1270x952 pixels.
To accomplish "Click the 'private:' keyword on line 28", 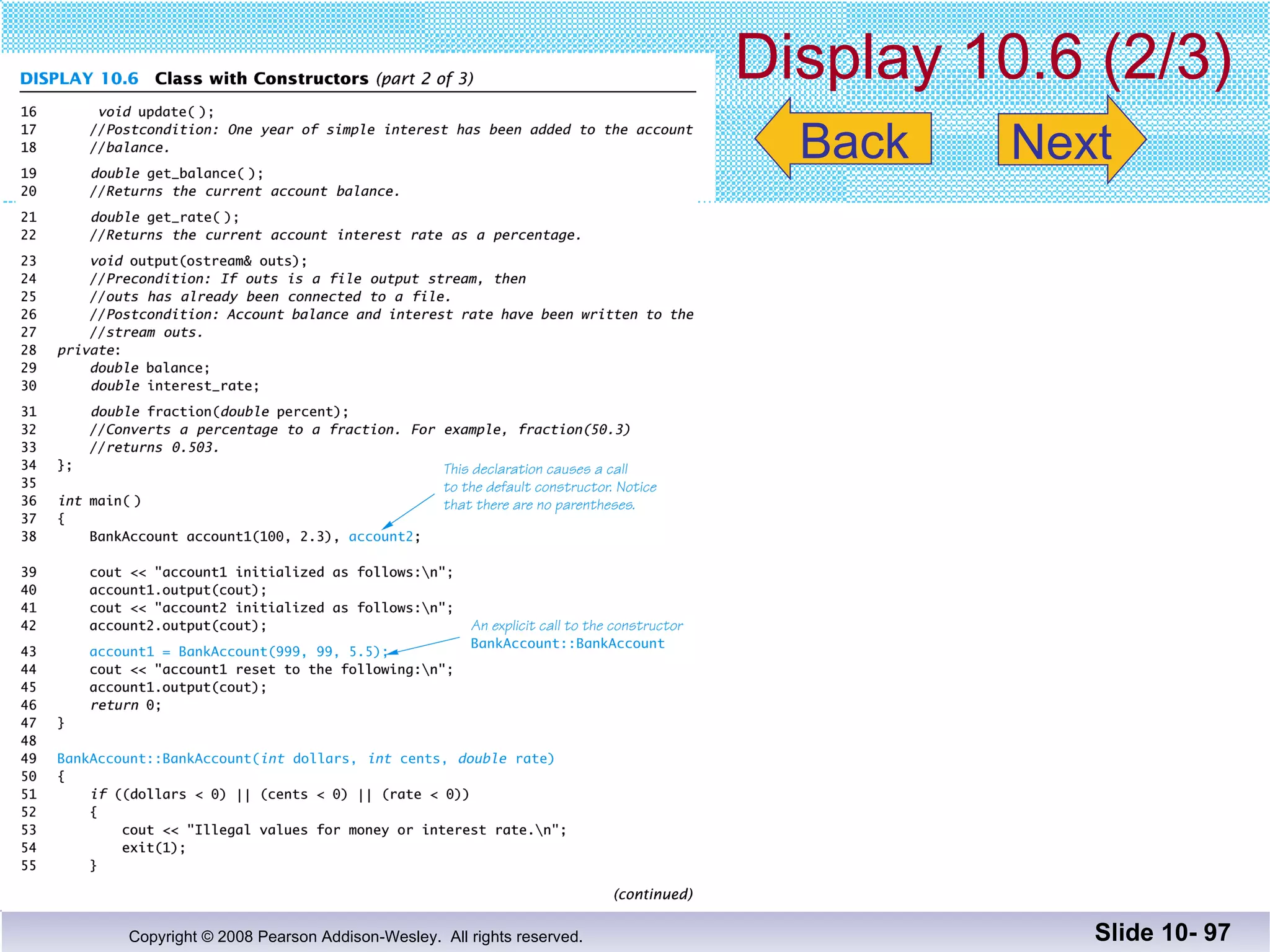I will (x=89, y=351).
